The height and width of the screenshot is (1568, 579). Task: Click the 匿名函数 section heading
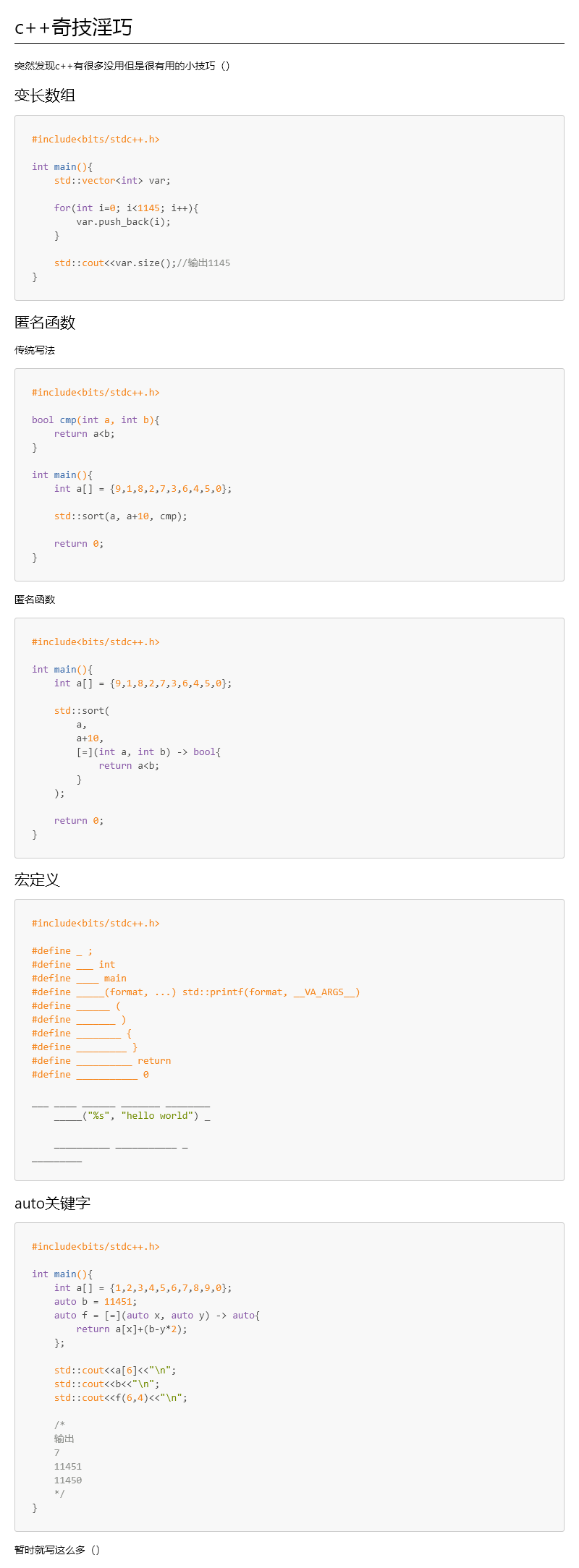[45, 323]
